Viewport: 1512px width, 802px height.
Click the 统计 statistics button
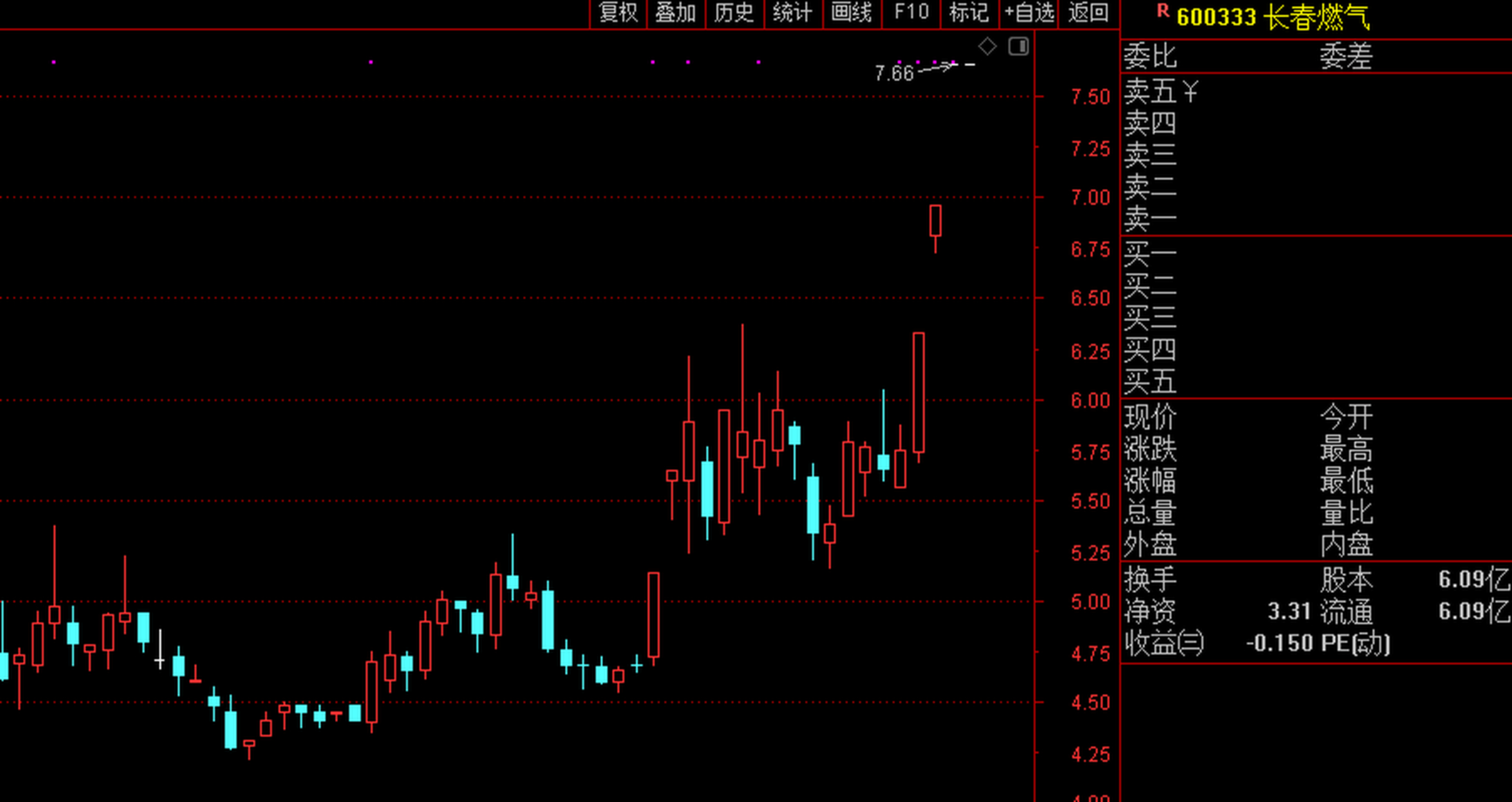tap(792, 13)
